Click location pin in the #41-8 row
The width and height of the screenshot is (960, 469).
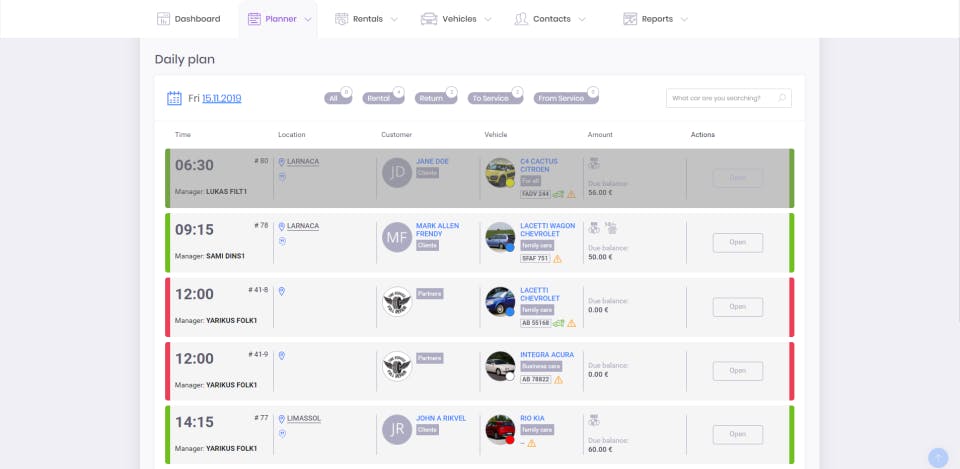pyautogui.click(x=282, y=291)
